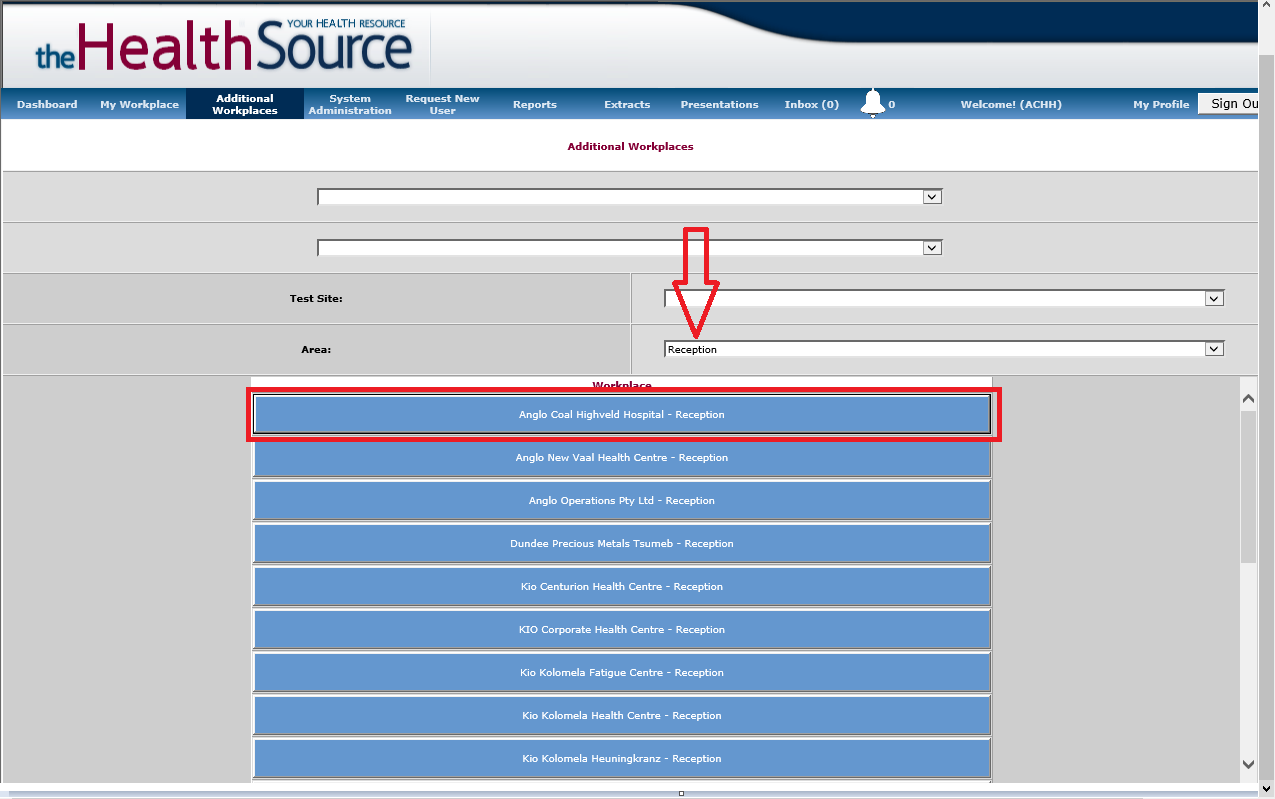Open the Reports menu

pos(535,104)
